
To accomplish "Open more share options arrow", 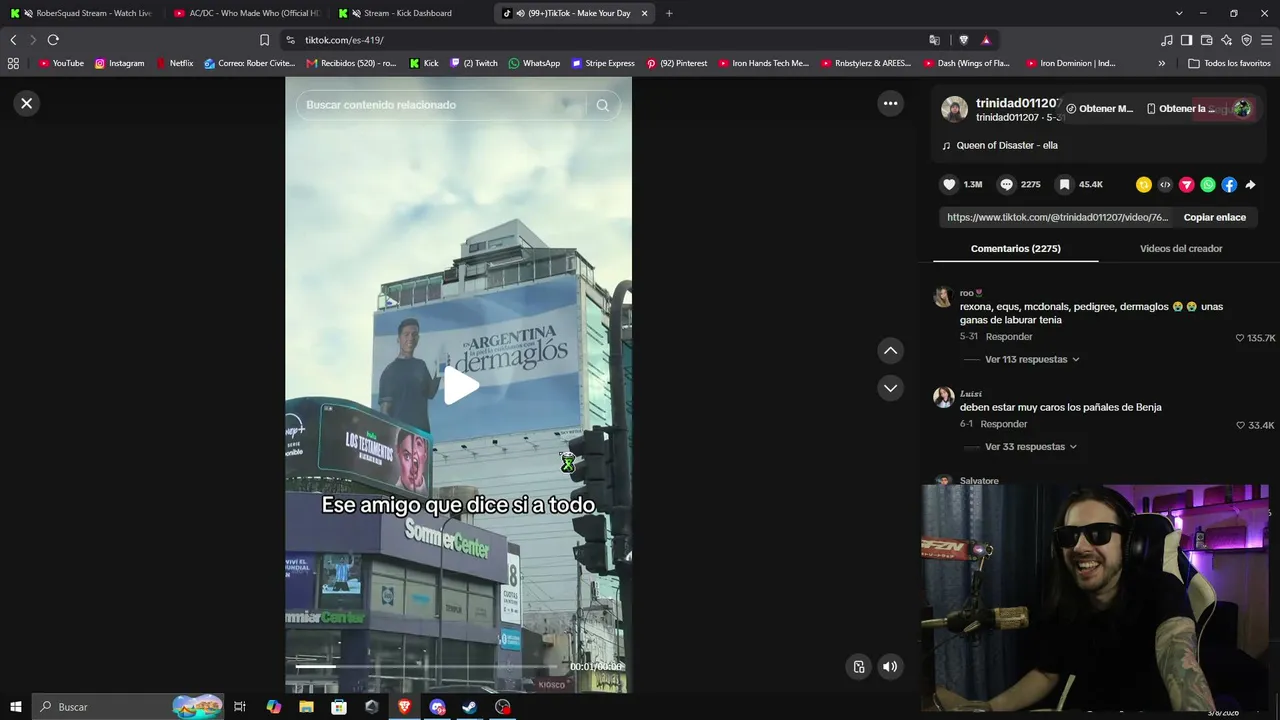I will pyautogui.click(x=1250, y=185).
